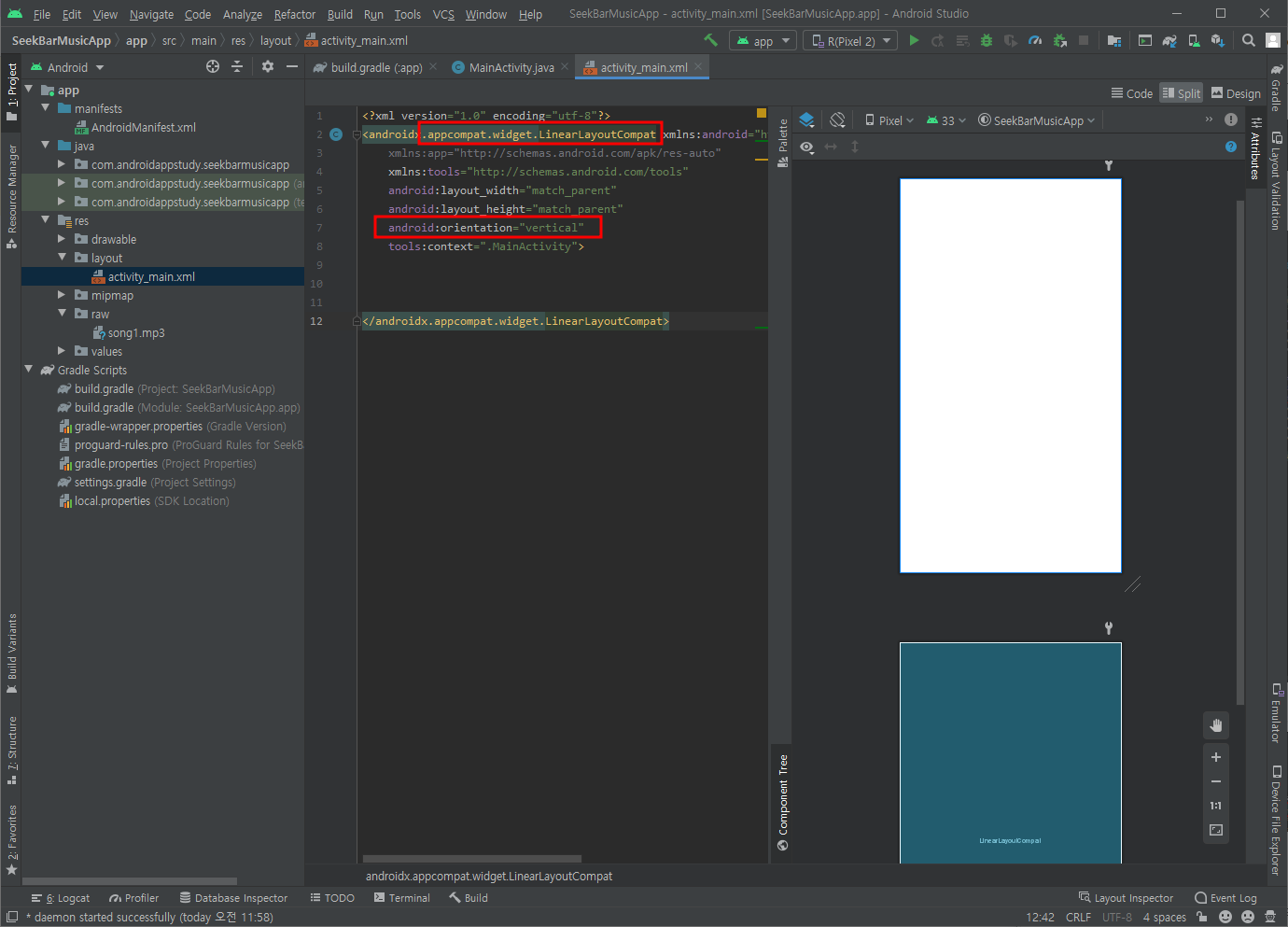Click Select Opened File target icon
This screenshot has width=1288, height=927.
click(x=213, y=66)
